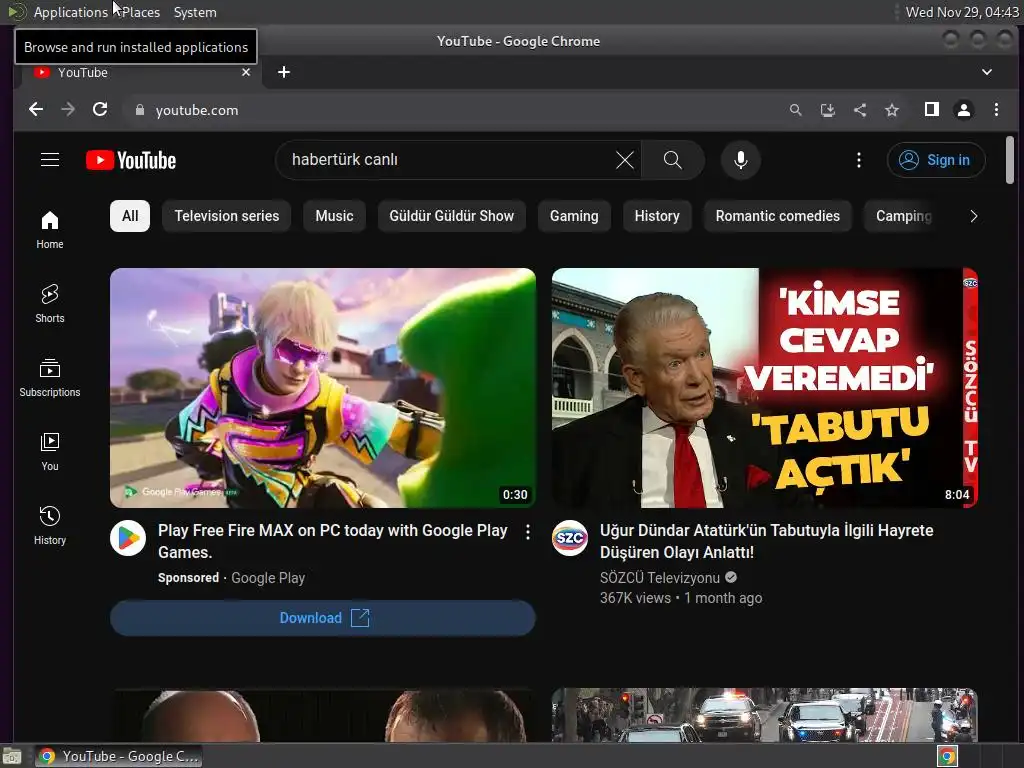Open Subscriptions in sidebar
This screenshot has height=768, width=1024.
pyautogui.click(x=50, y=378)
